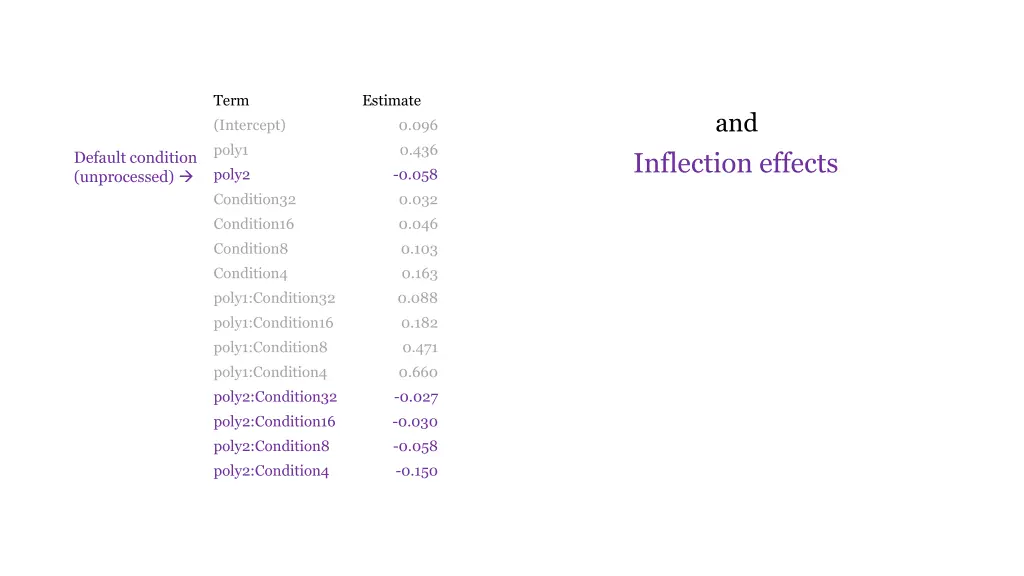Click the arrow next to '(unprocessed)'
This screenshot has width=1024, height=576.
coord(186,177)
